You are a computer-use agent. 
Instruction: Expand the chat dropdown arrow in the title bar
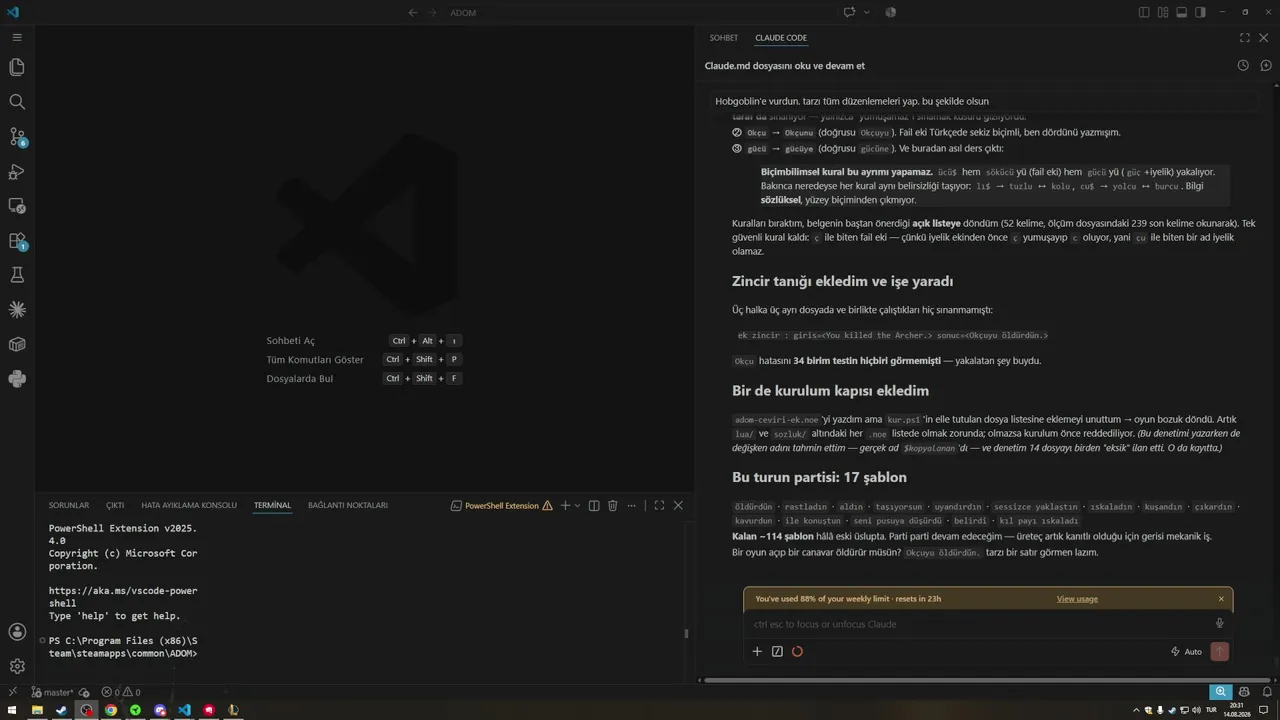866,12
